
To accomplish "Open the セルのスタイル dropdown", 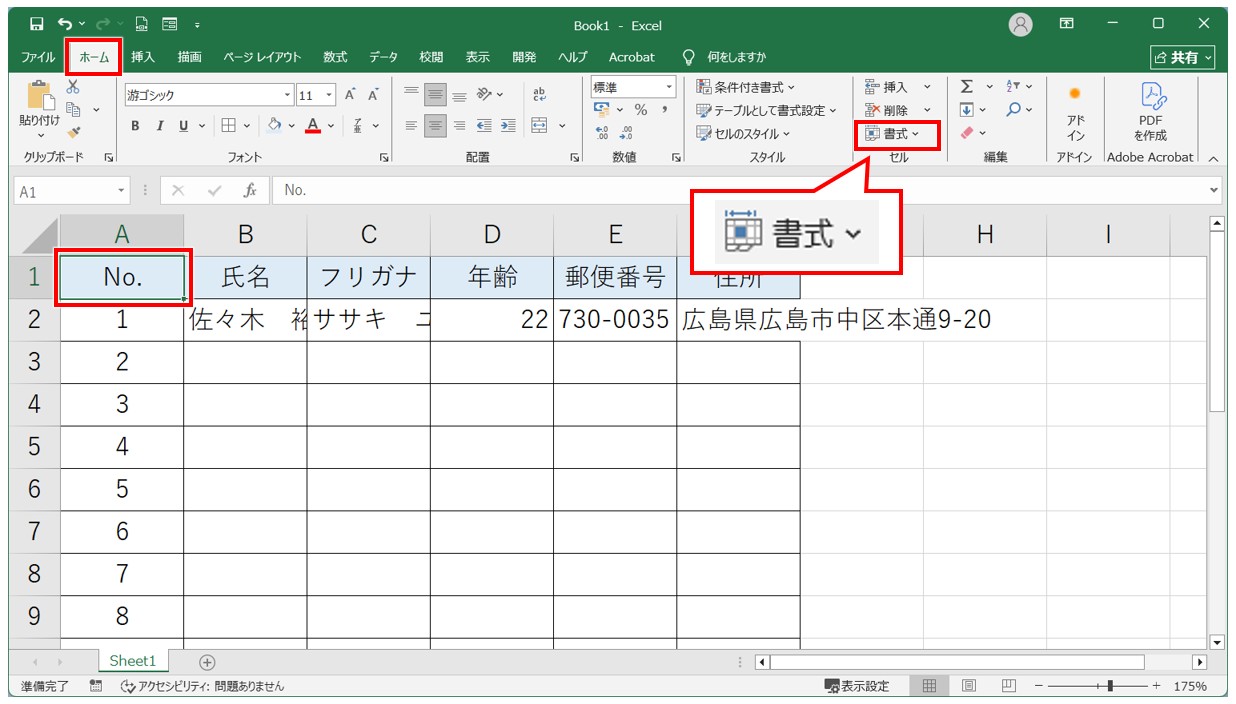I will pyautogui.click(x=743, y=133).
